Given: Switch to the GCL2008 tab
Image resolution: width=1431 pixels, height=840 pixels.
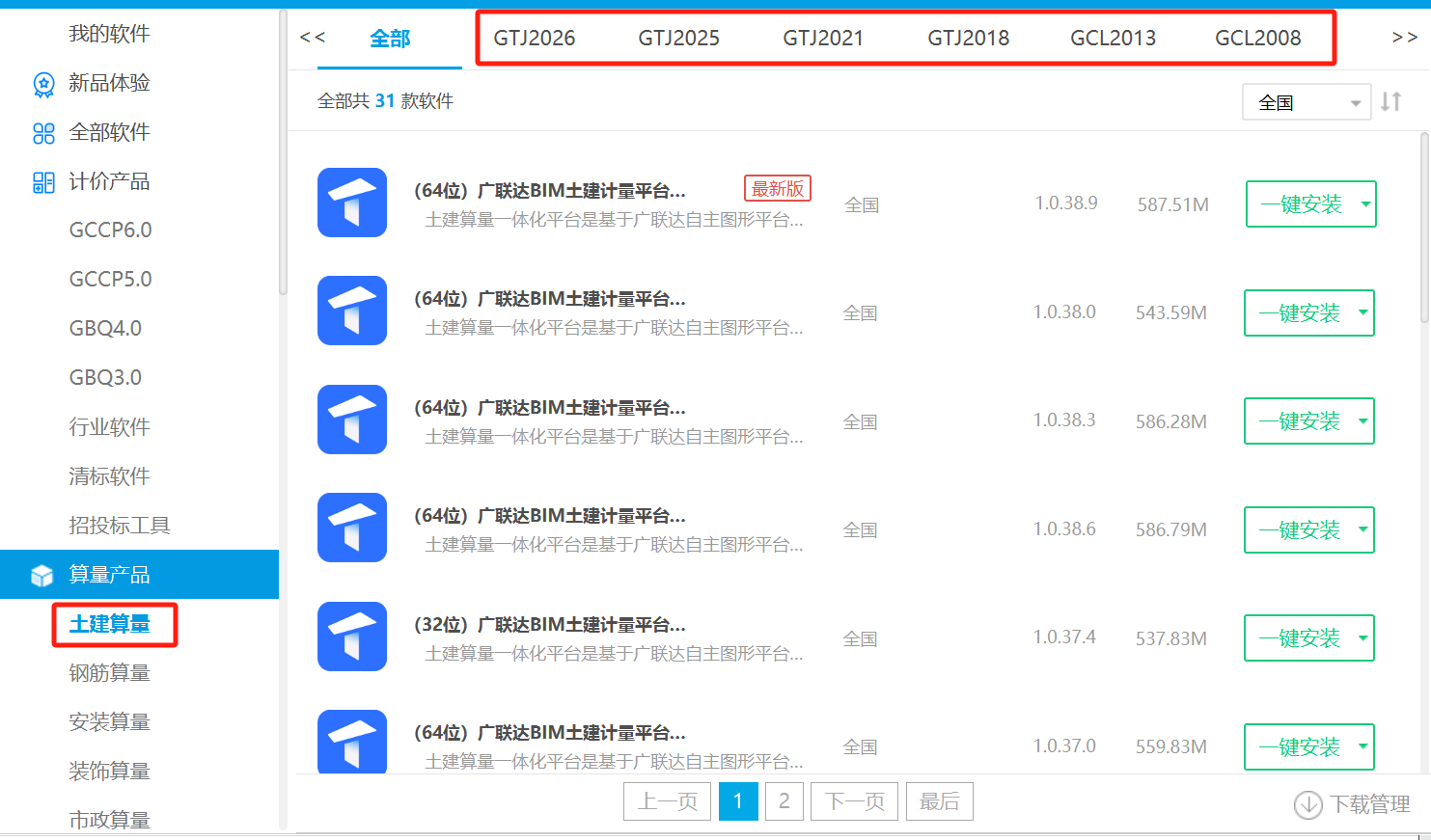Looking at the screenshot, I should 1258,39.
